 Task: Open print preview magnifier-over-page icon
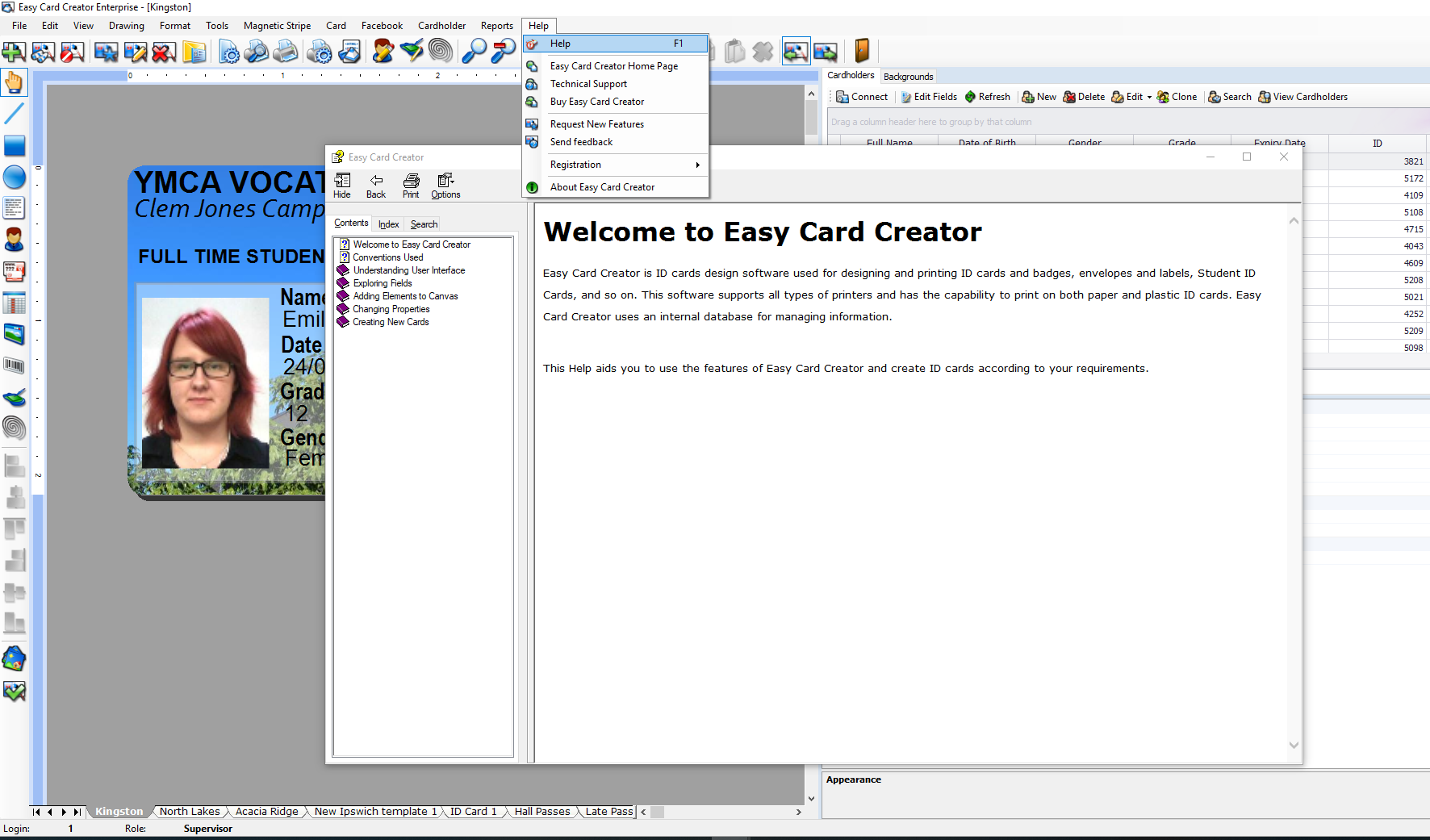(256, 52)
